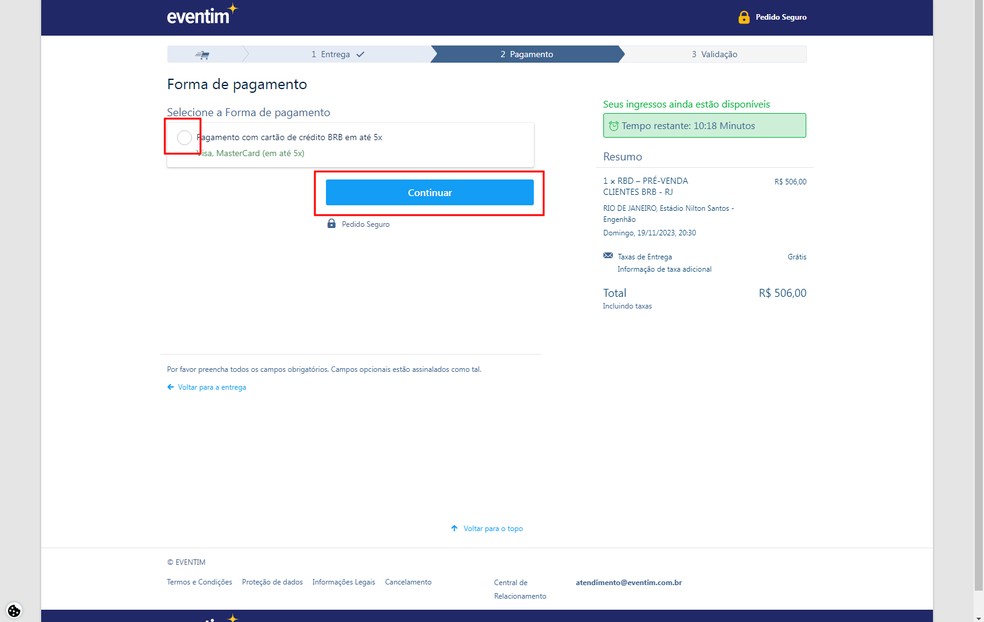Go back to step 1 Entrega
Image resolution: width=984 pixels, height=622 pixels.
pyautogui.click(x=337, y=55)
